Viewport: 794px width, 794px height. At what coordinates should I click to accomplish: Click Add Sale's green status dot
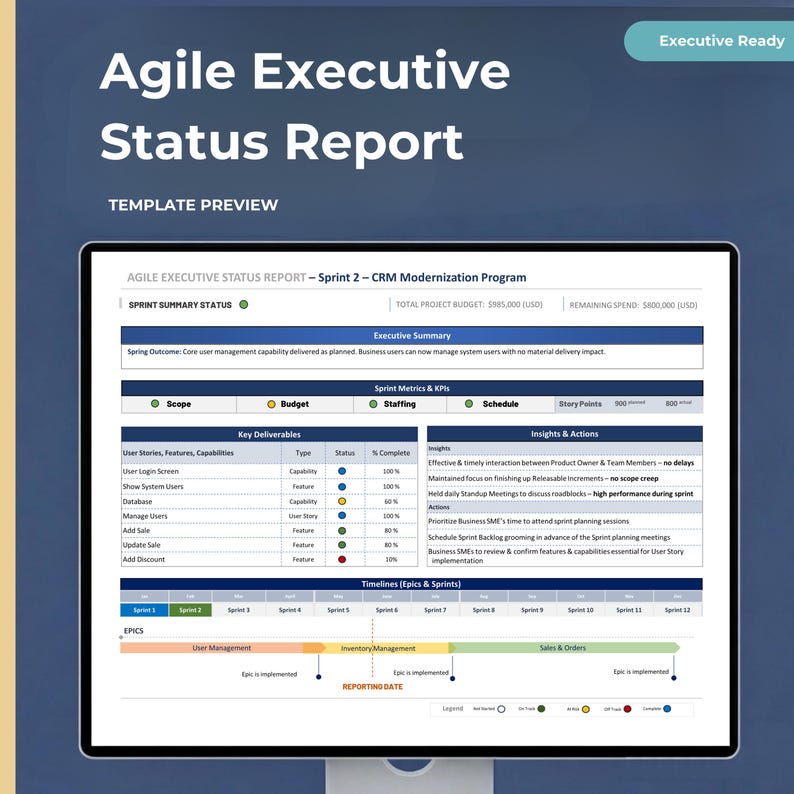(342, 531)
